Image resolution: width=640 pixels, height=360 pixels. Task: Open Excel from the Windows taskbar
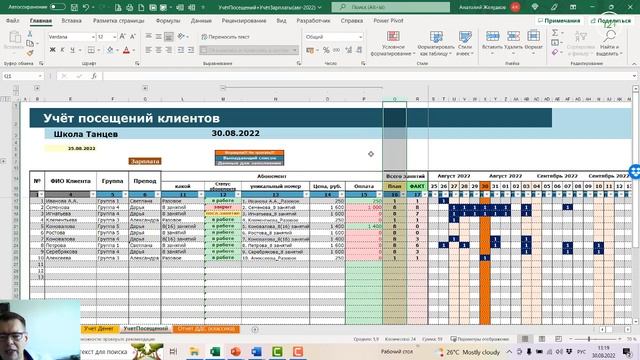(x=215, y=351)
